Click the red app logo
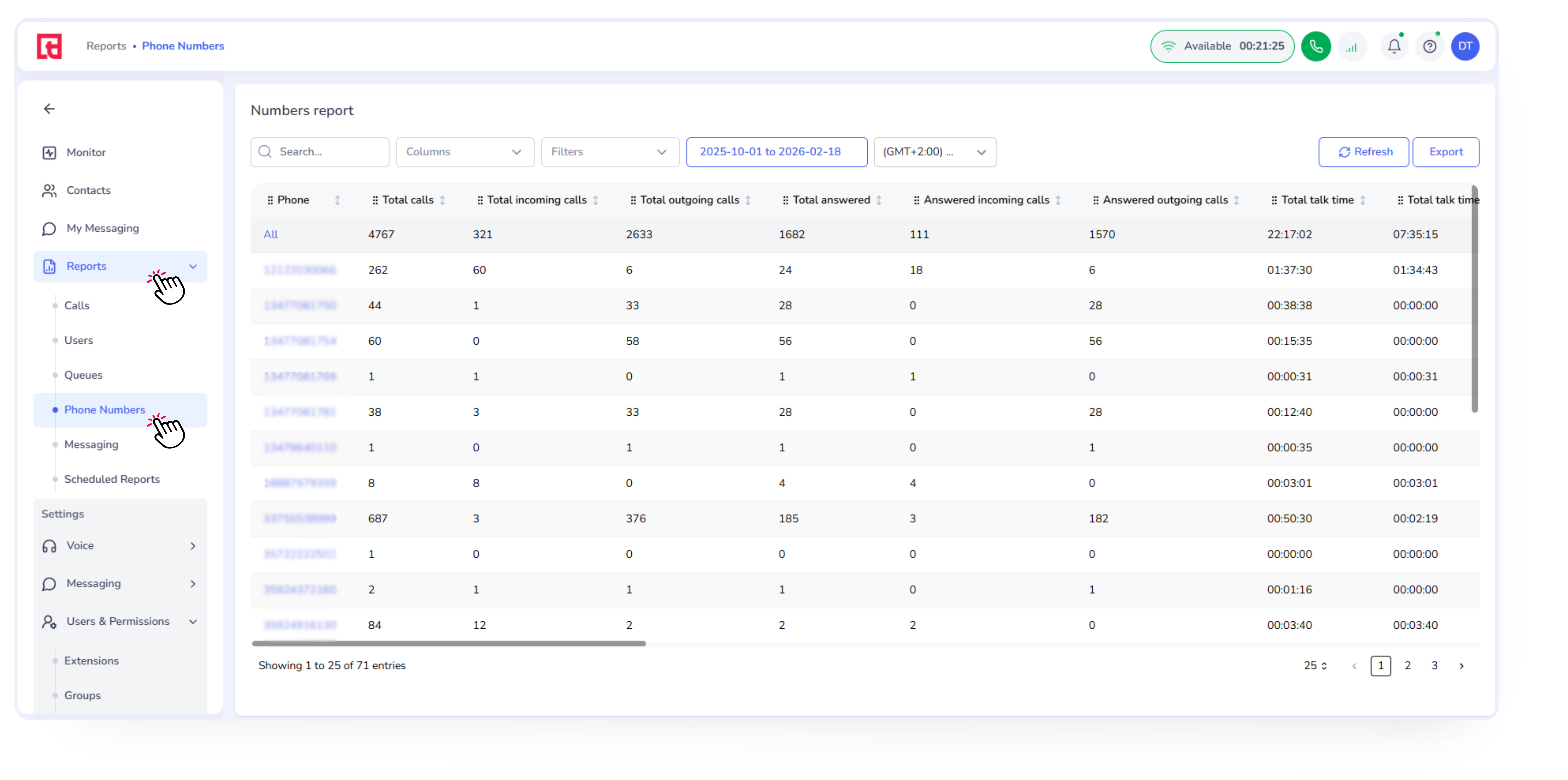Viewport: 1568px width, 780px height. [49, 46]
